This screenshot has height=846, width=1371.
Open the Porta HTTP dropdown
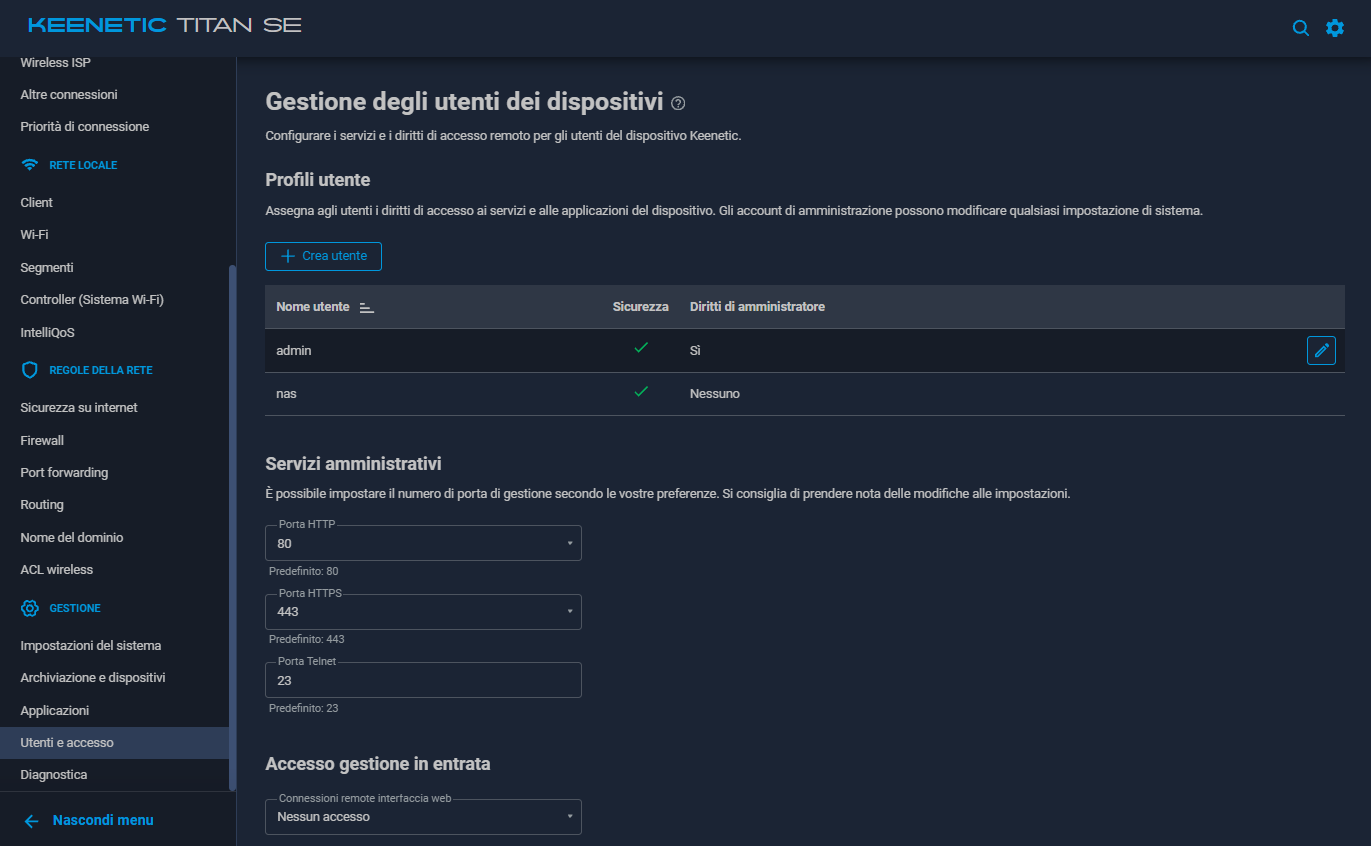point(423,543)
